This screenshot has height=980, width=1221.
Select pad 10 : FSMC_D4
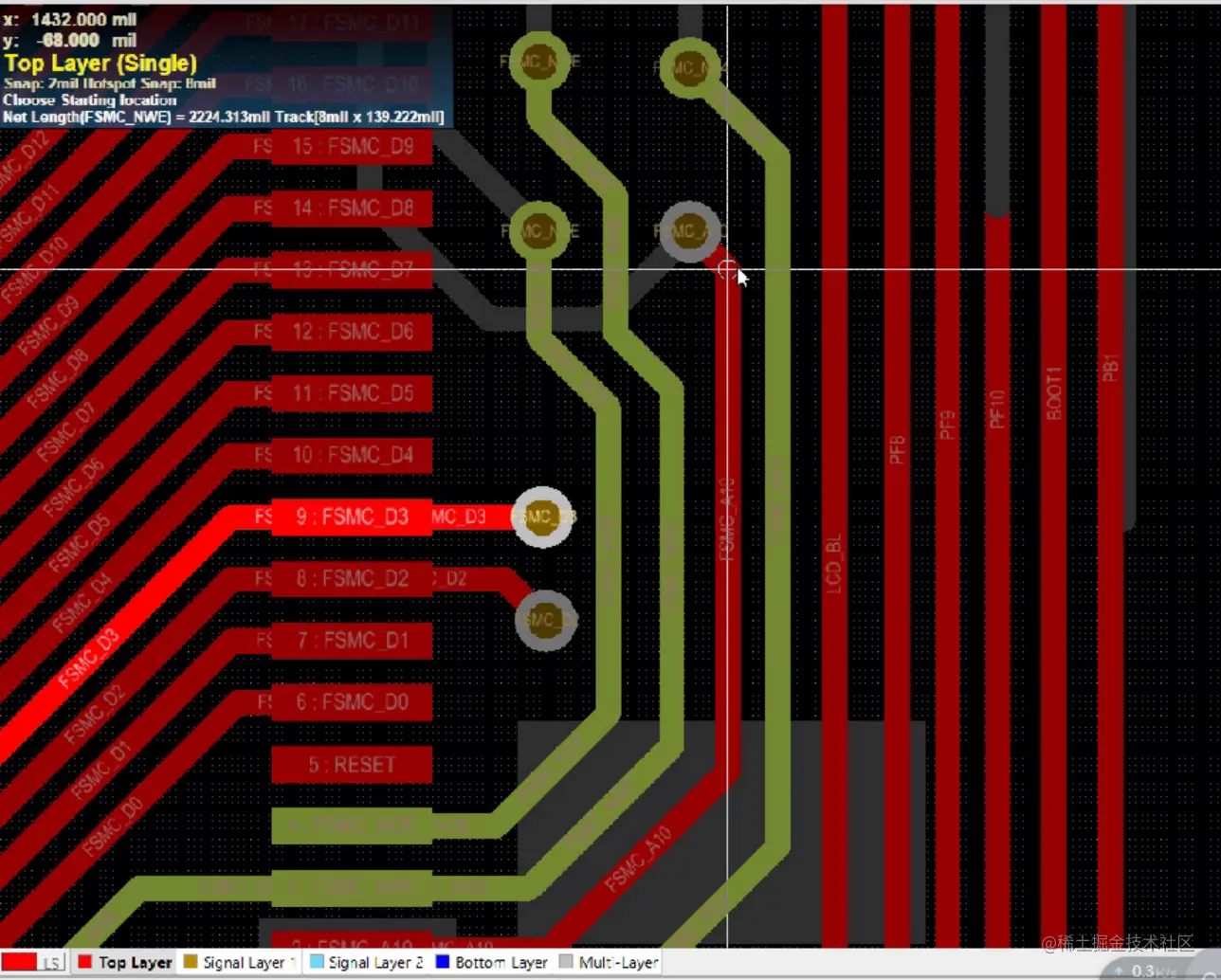[352, 455]
